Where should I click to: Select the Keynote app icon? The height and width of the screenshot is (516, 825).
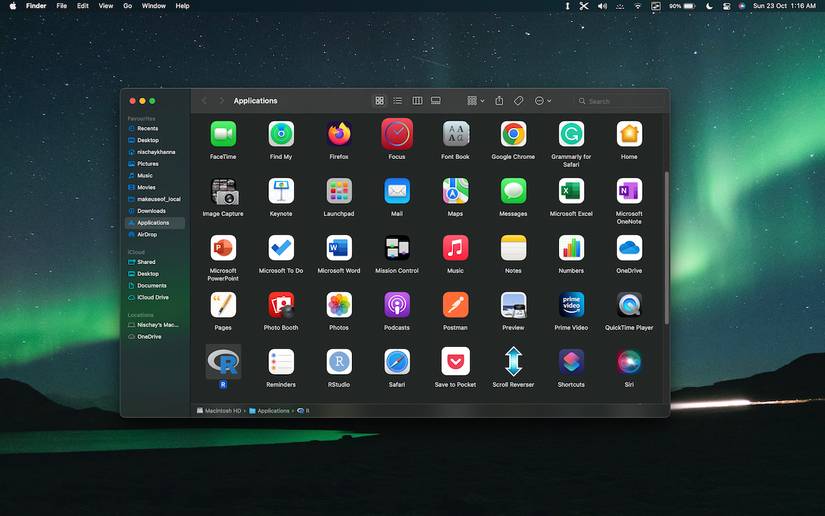[281, 191]
